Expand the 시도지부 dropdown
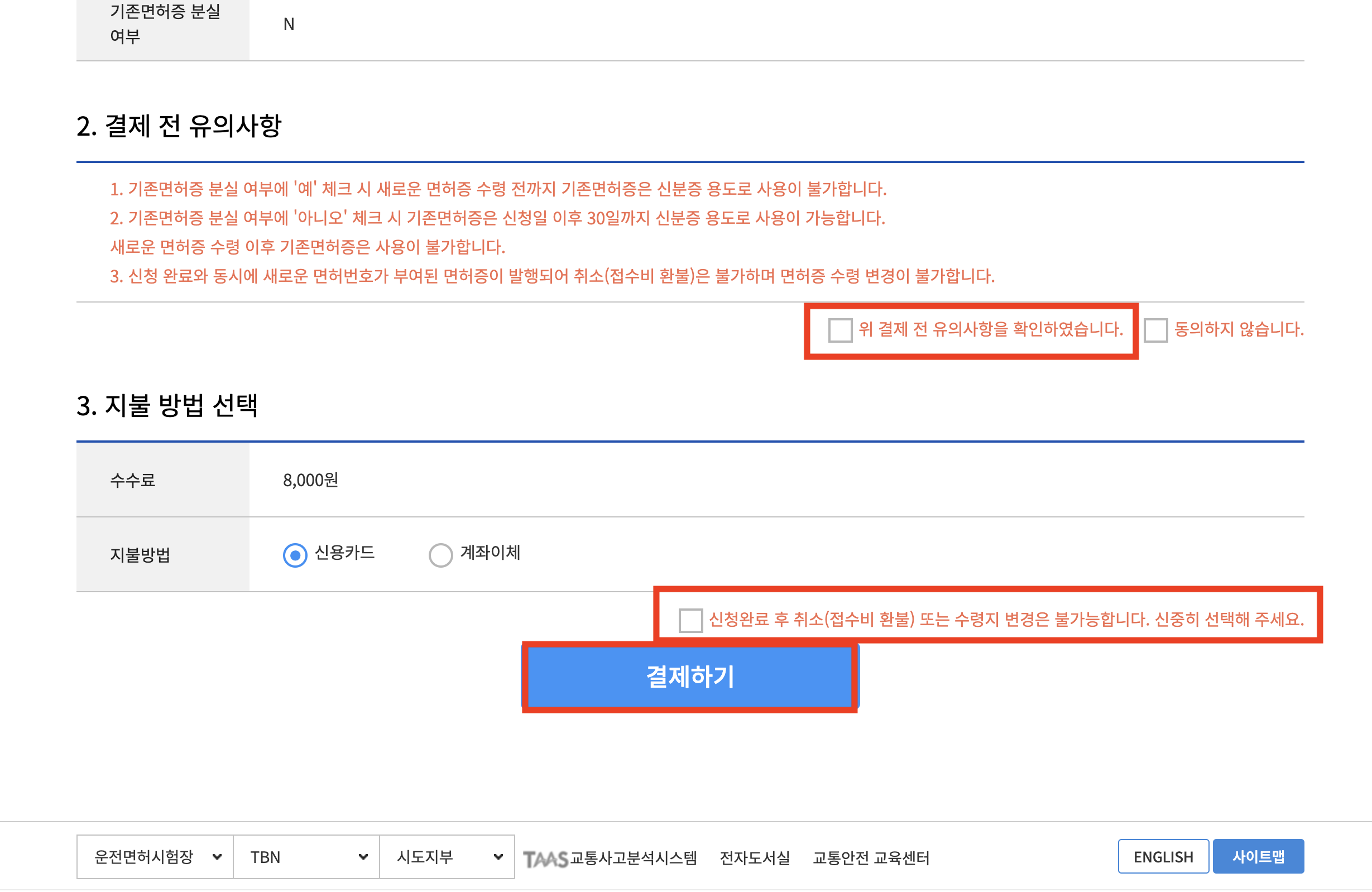The height and width of the screenshot is (892, 1372). tap(447, 857)
